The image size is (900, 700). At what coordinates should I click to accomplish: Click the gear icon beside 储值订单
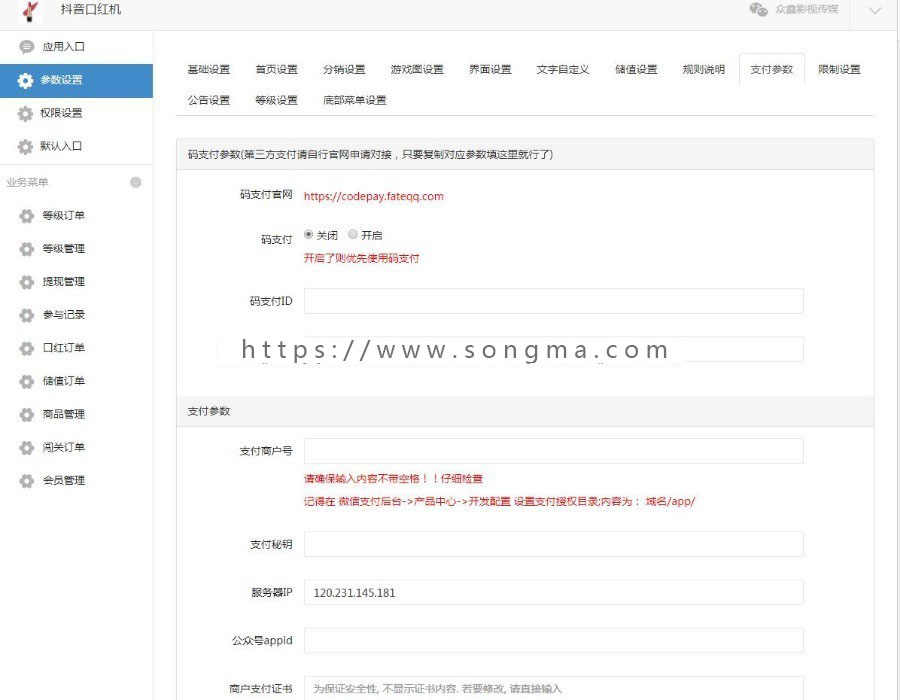coord(27,382)
